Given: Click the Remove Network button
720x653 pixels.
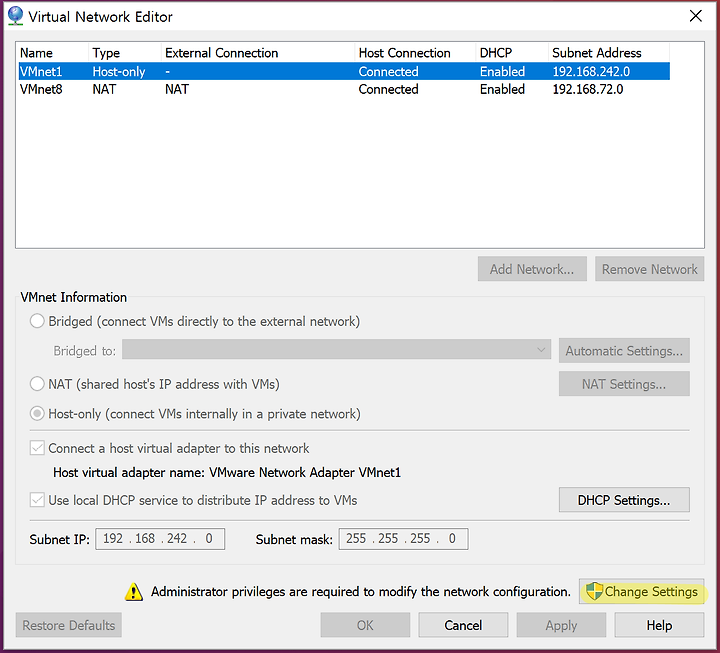Looking at the screenshot, I should (x=649, y=269).
